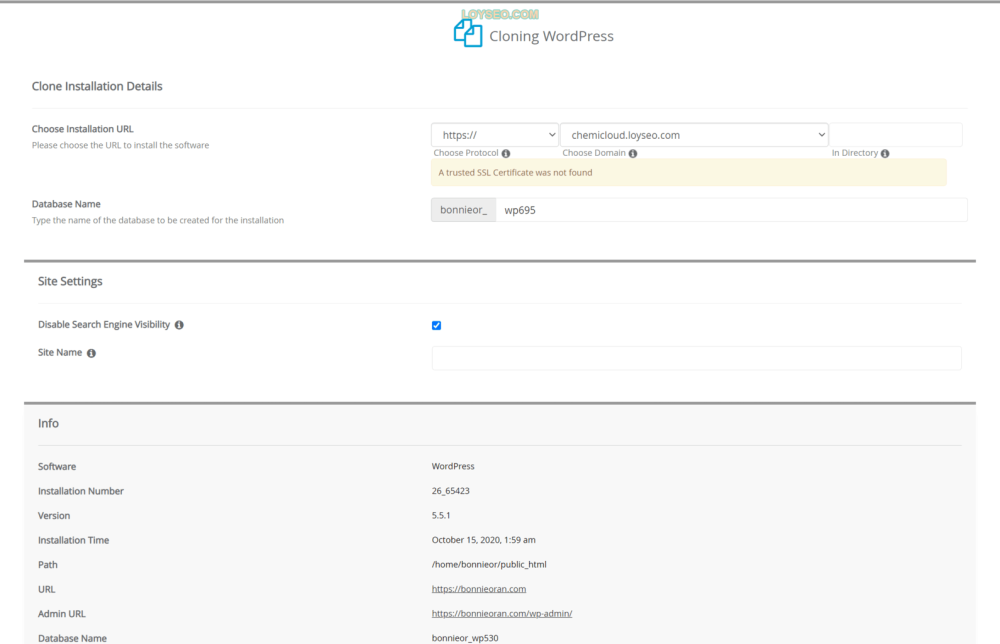Click the In Directory caption

tap(855, 153)
